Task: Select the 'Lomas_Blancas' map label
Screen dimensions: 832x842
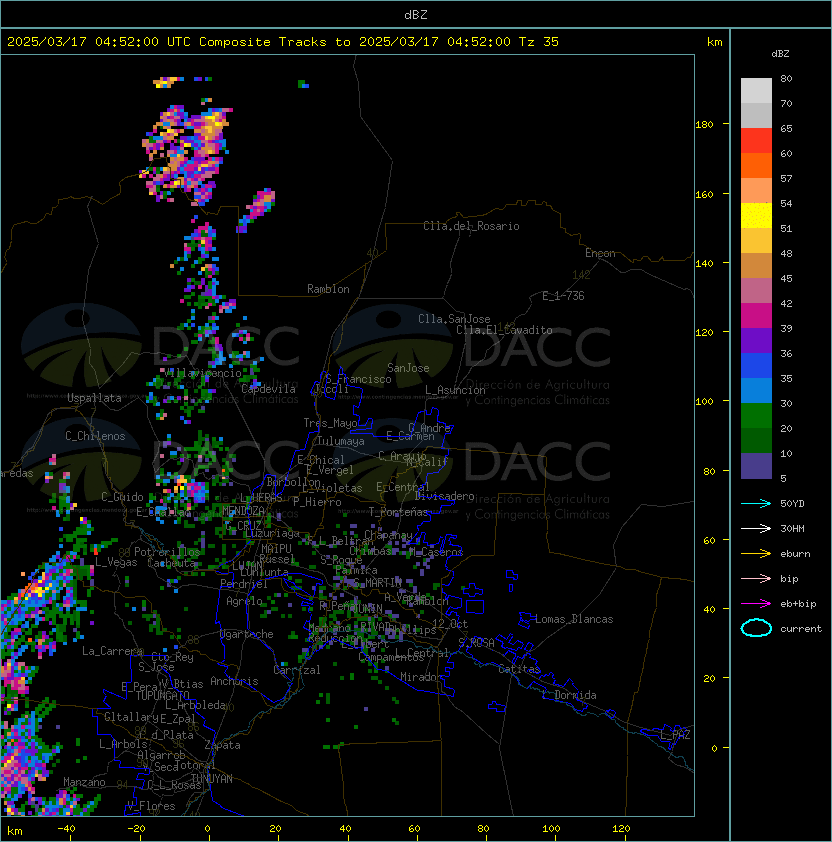Action: (x=574, y=619)
